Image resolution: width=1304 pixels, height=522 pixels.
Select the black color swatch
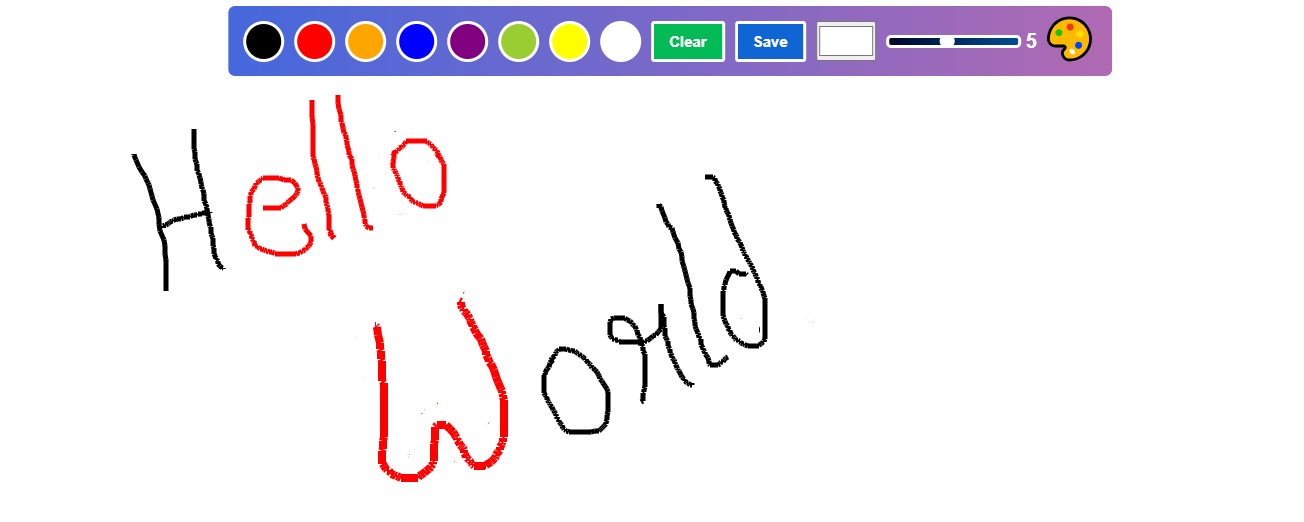click(x=264, y=41)
